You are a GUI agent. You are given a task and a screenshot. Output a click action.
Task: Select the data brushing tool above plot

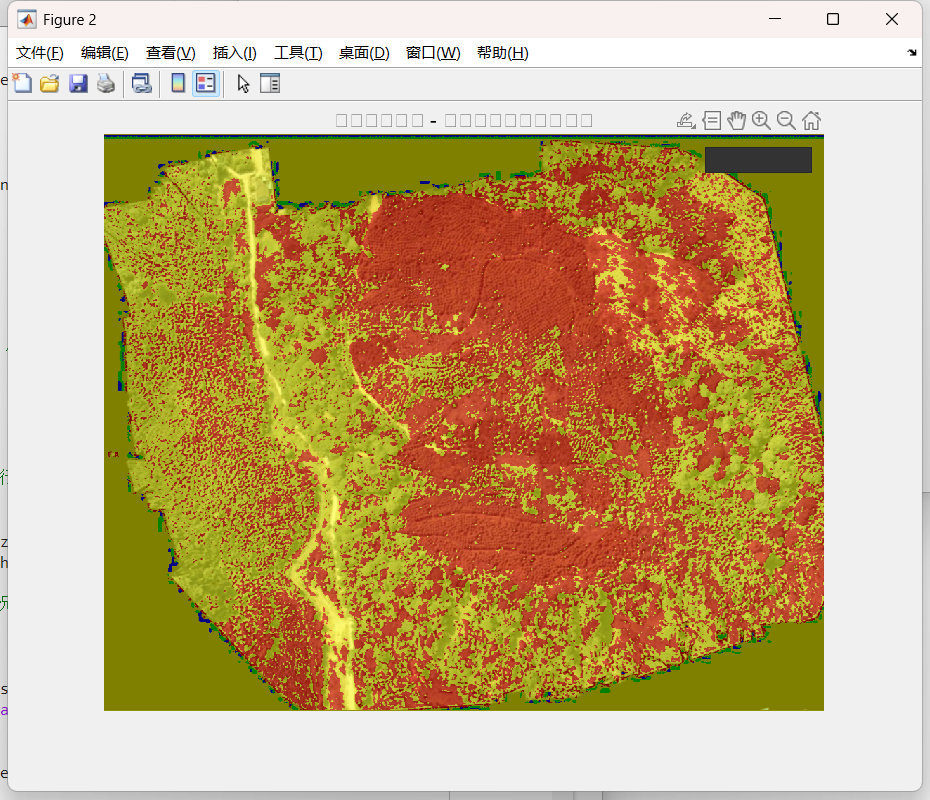711,121
